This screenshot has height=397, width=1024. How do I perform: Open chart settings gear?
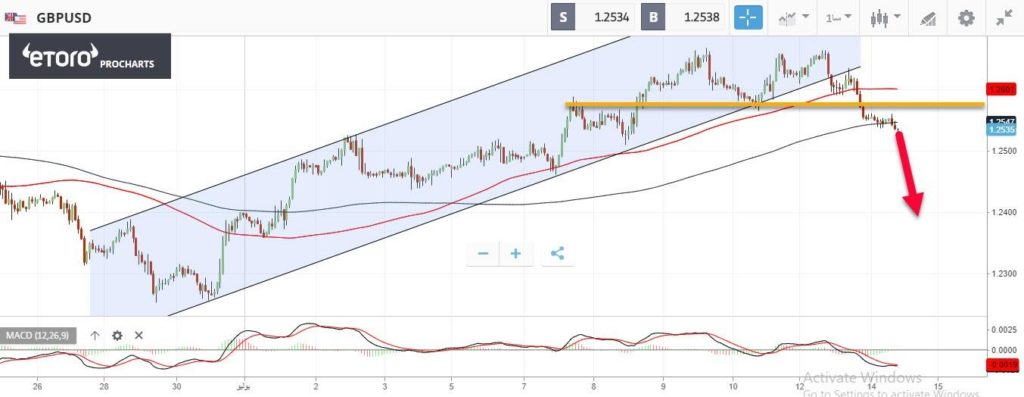[966, 18]
